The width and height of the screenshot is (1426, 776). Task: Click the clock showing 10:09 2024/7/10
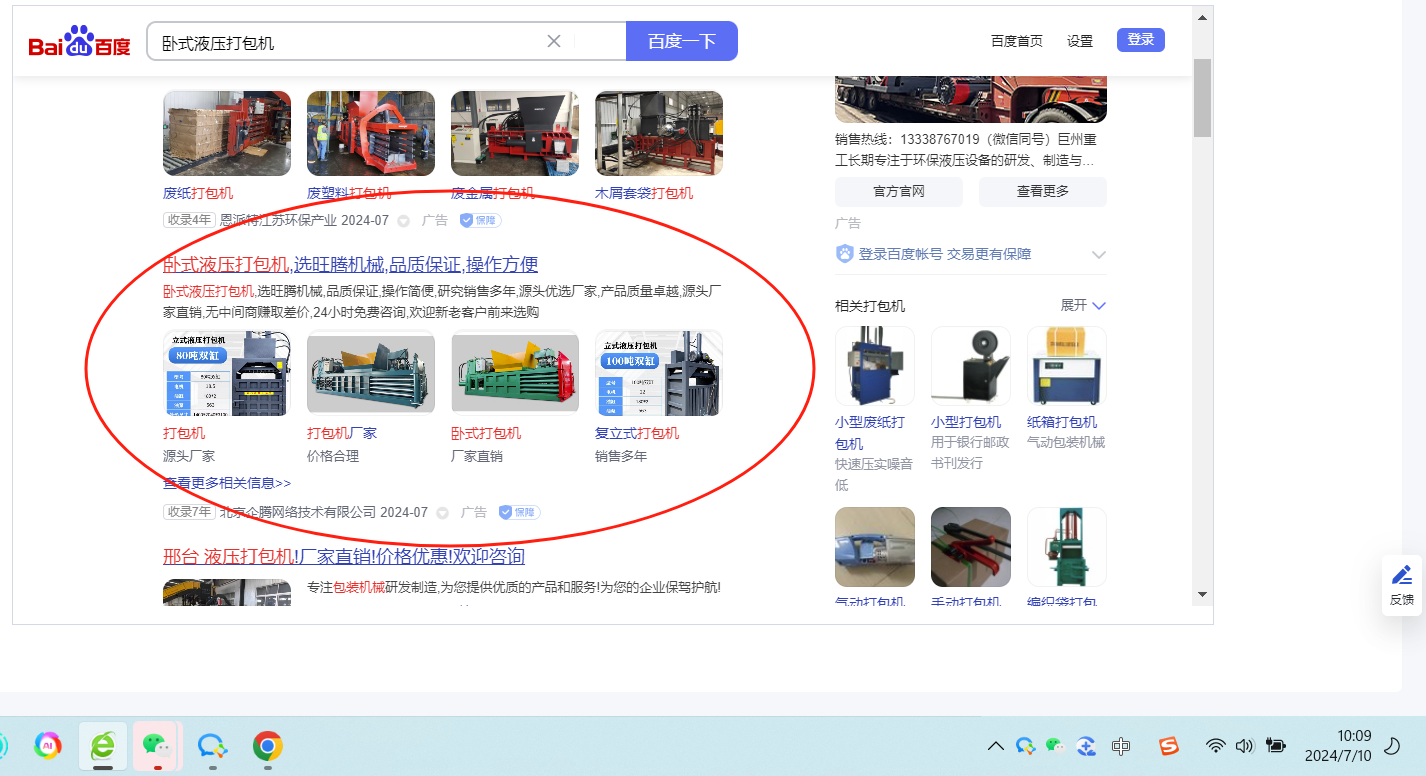pos(1338,746)
